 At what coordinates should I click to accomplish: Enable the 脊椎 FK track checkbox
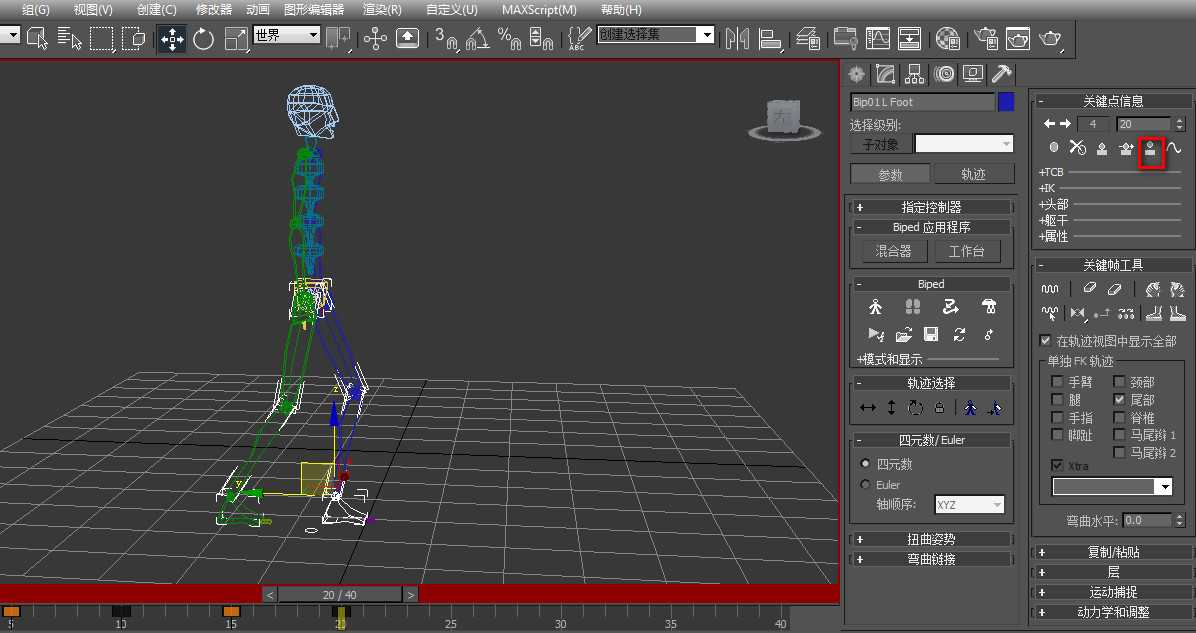(1119, 417)
